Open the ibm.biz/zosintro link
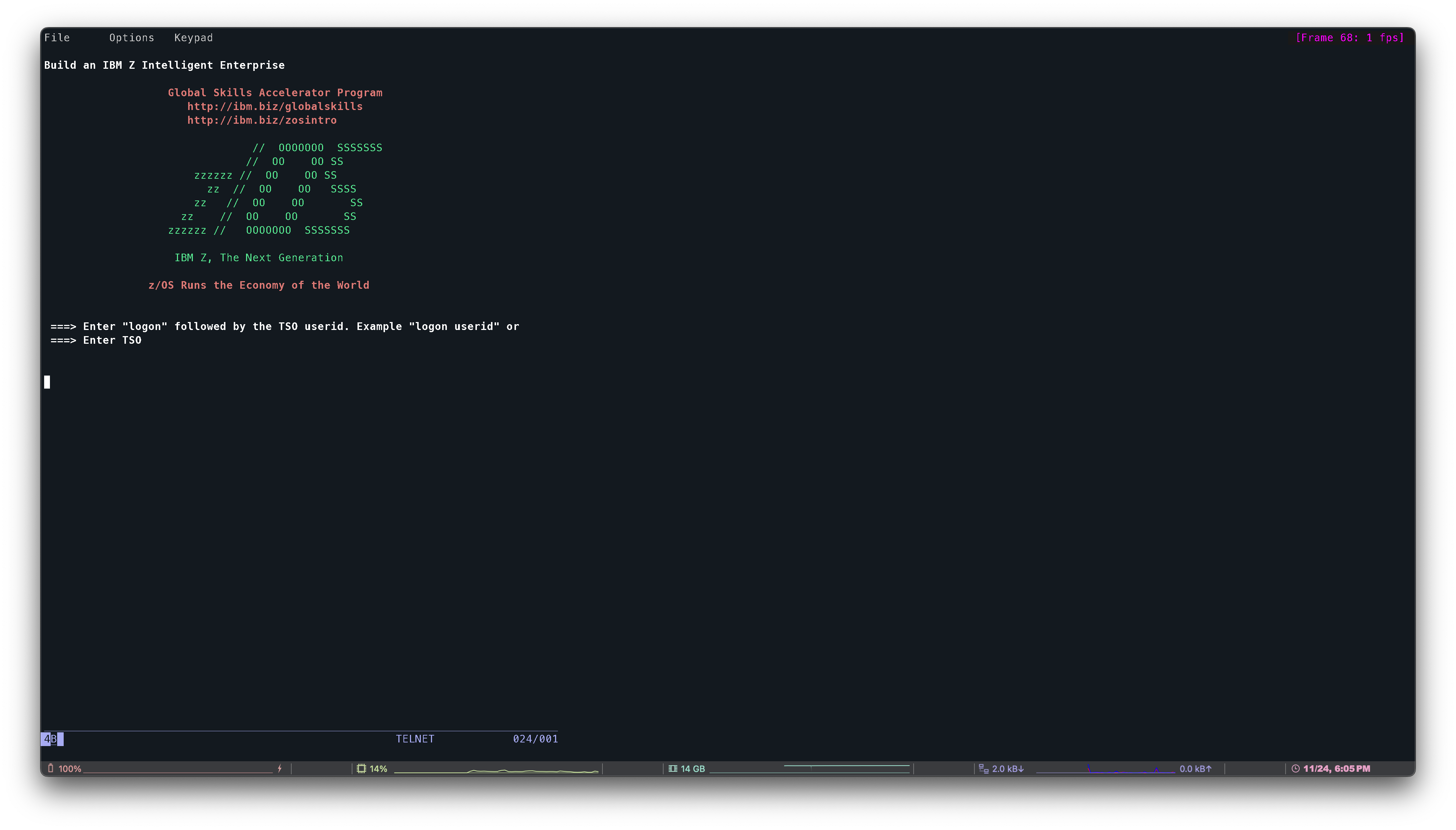Viewport: 1456px width, 830px height. coord(262,120)
